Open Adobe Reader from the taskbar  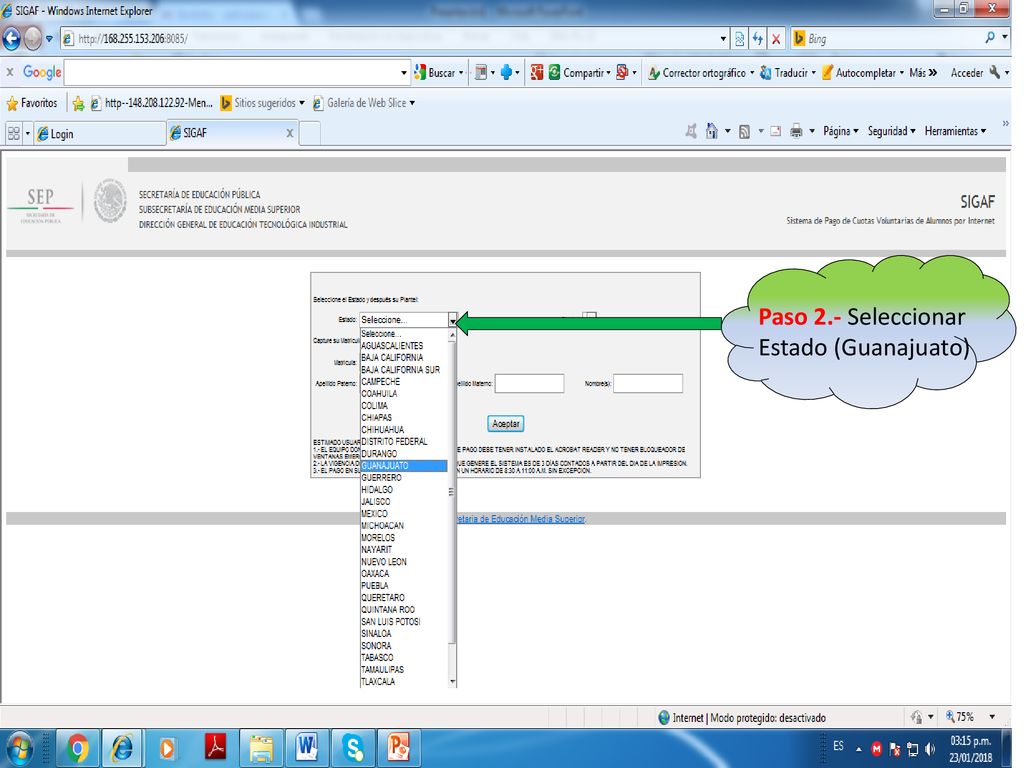(216, 748)
